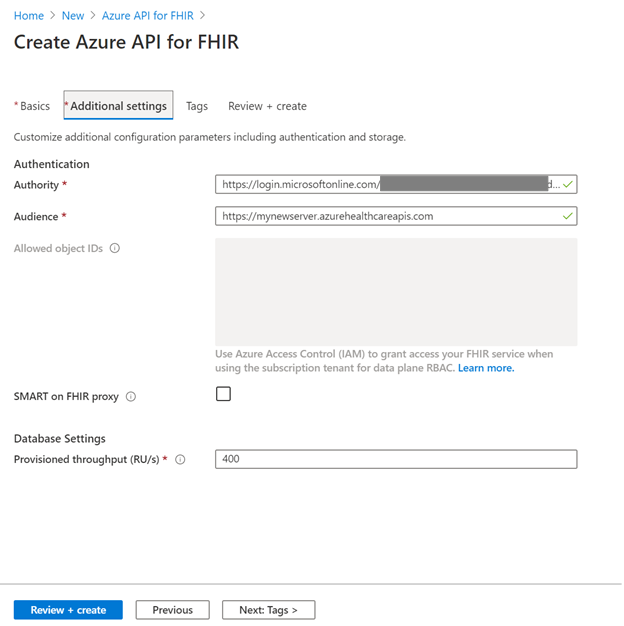Click the Allowed object IDs label
624x626 pixels.
coord(58,248)
